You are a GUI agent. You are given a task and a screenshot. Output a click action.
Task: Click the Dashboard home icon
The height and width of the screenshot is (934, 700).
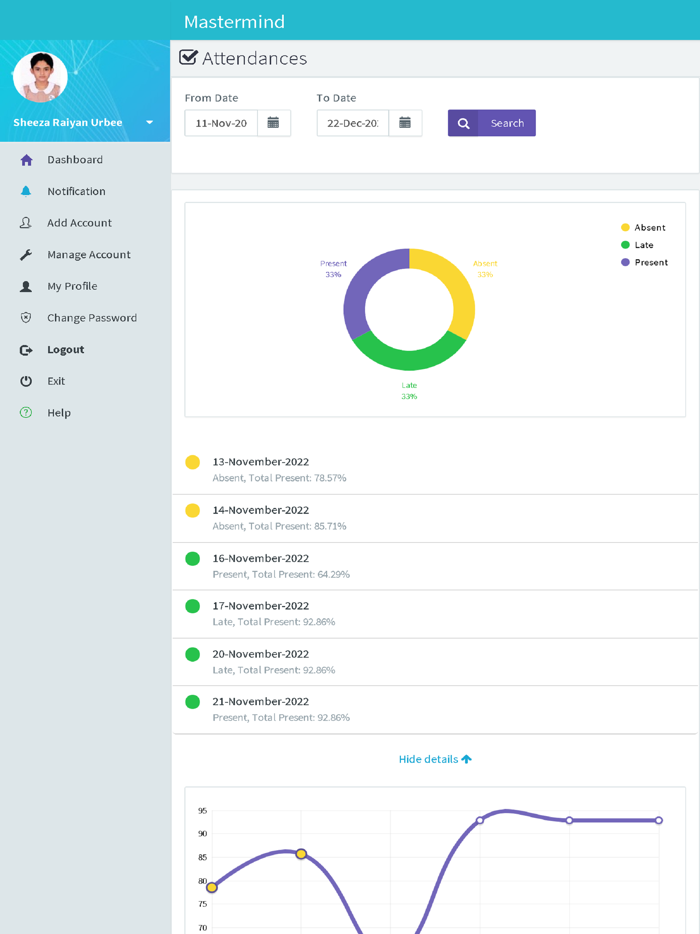pos(26,160)
